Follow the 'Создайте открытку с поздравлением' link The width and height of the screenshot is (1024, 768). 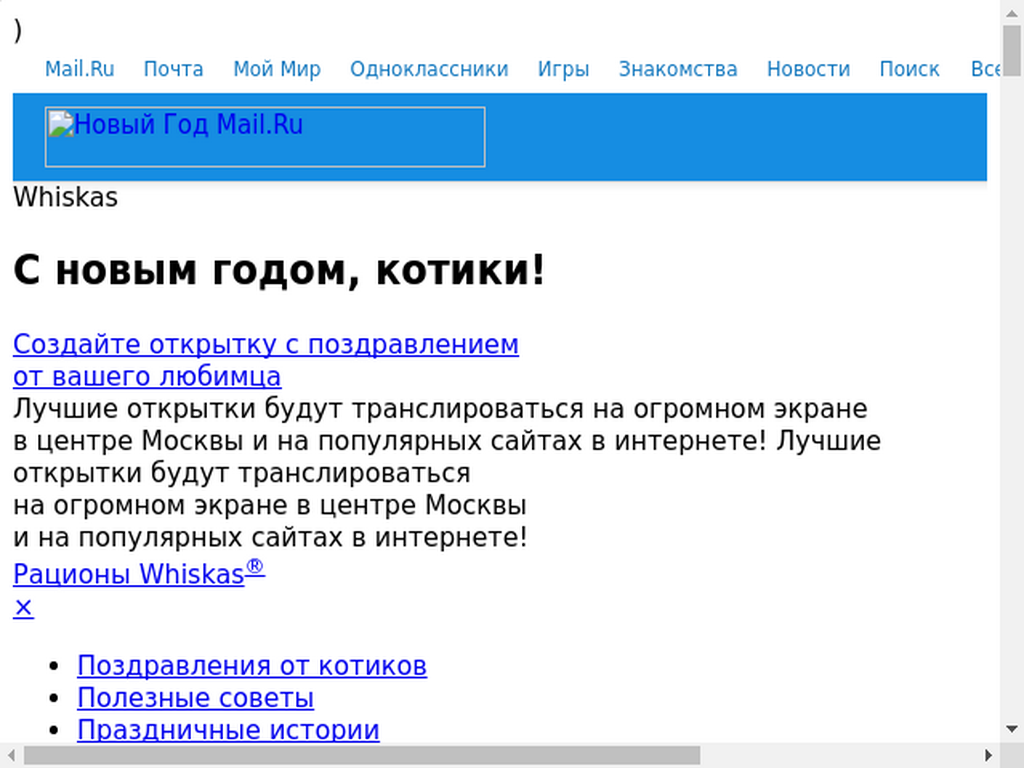(266, 360)
